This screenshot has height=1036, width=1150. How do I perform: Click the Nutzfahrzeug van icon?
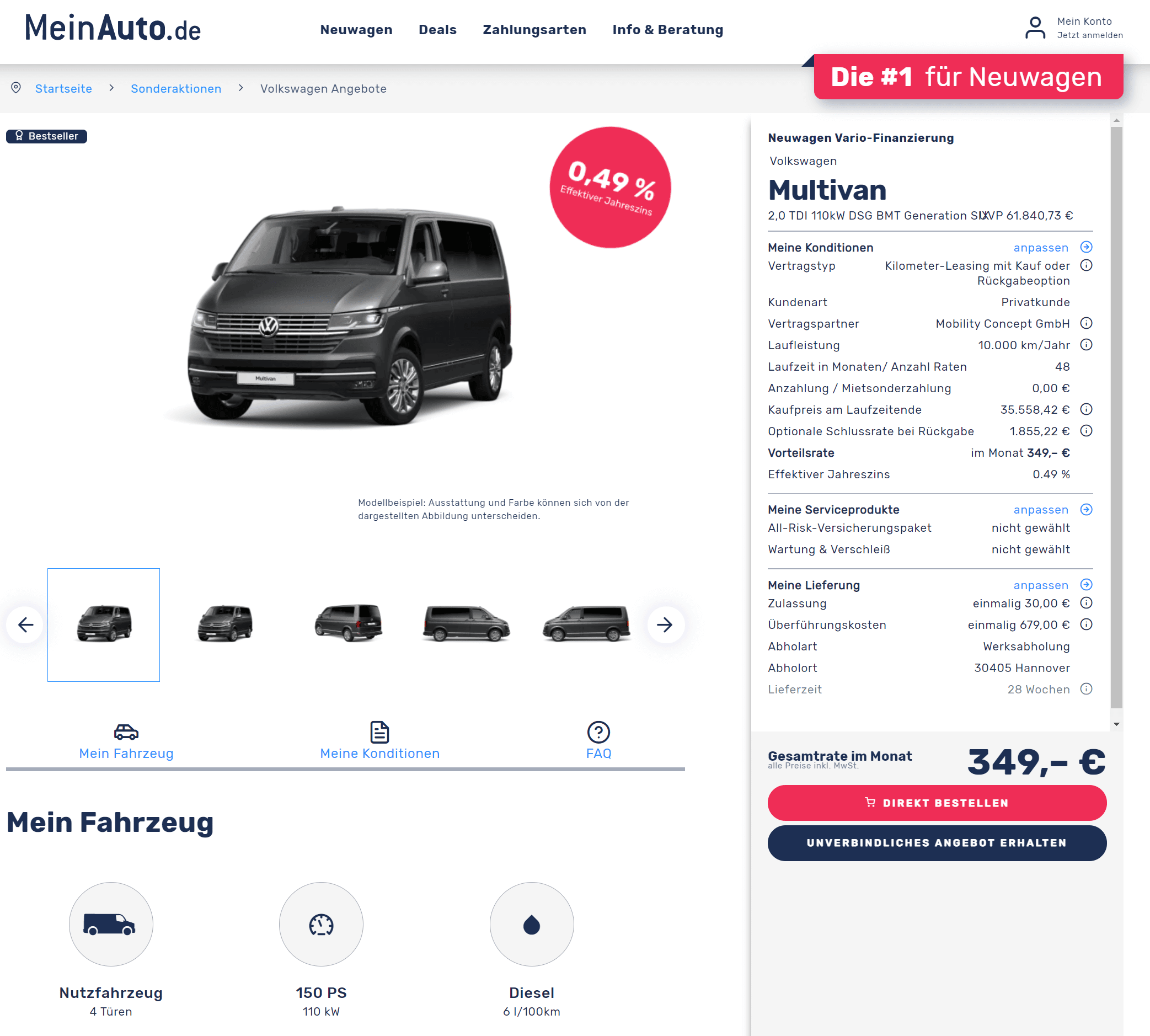[x=111, y=924]
